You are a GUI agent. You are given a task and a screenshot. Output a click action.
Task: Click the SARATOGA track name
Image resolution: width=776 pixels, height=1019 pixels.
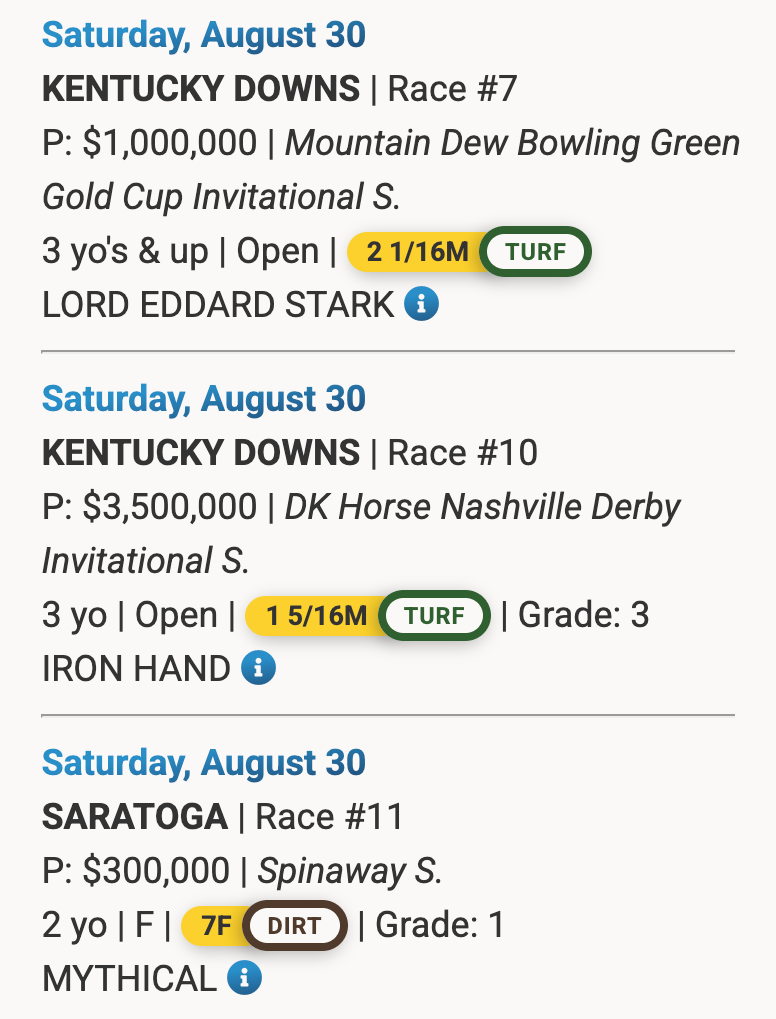pos(135,817)
